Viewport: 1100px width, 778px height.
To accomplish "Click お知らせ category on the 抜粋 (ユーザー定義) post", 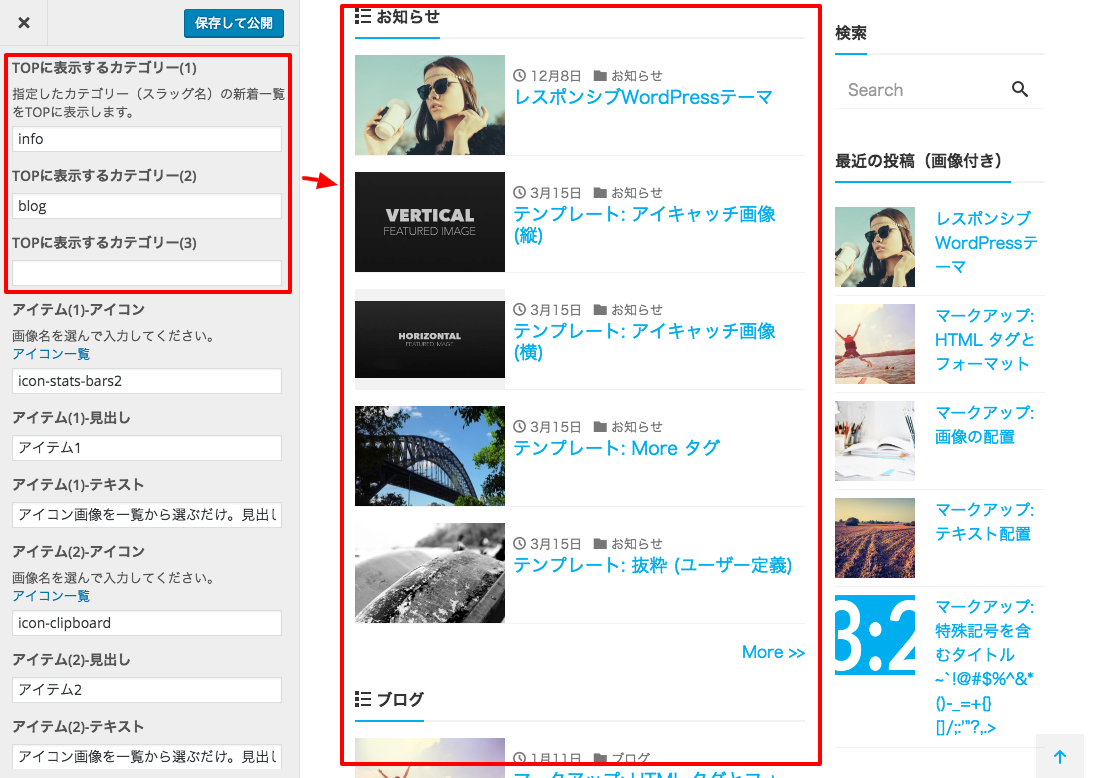I will pos(636,544).
